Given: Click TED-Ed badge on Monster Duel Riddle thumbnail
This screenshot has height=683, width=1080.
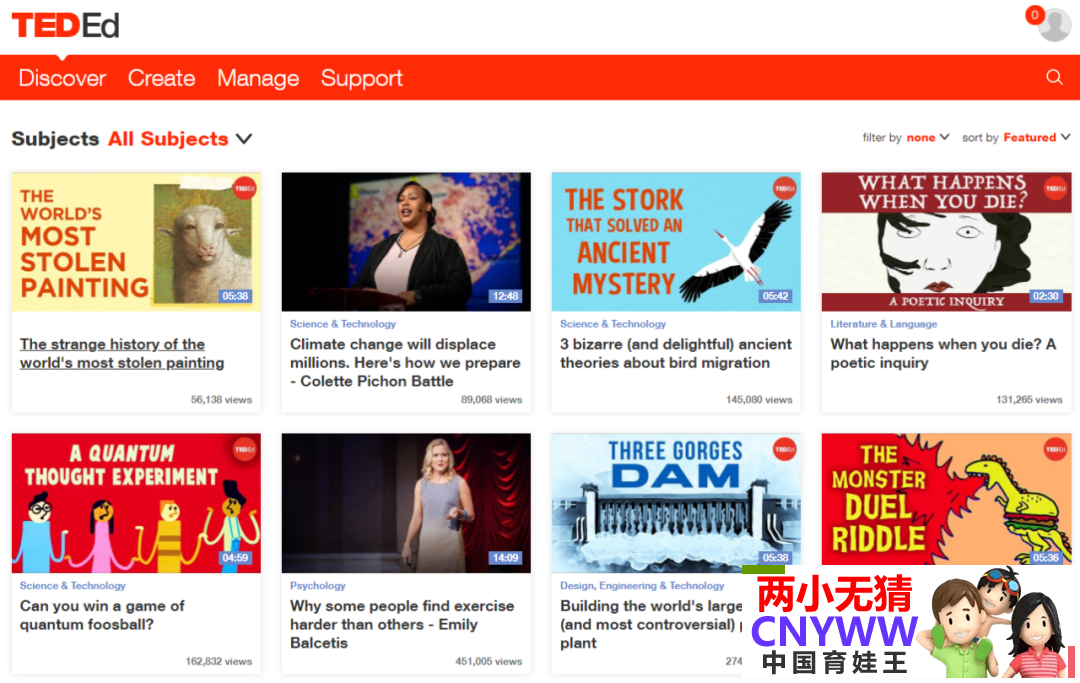Looking at the screenshot, I should [x=1054, y=450].
